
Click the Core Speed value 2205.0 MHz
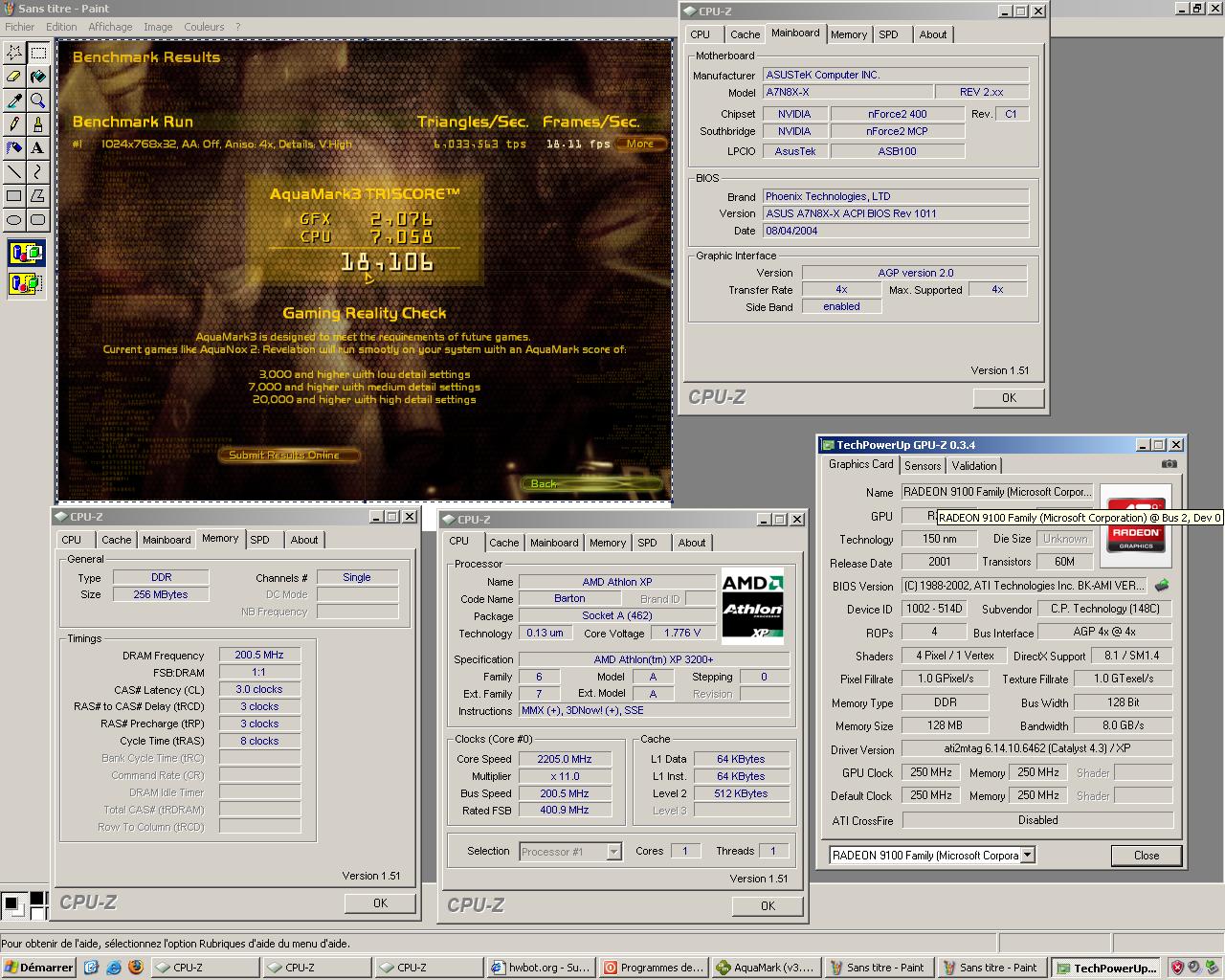point(565,759)
